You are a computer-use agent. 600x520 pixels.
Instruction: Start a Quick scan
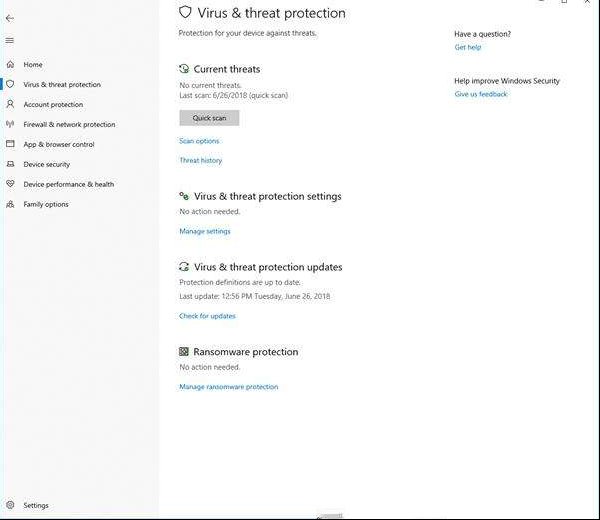click(209, 118)
